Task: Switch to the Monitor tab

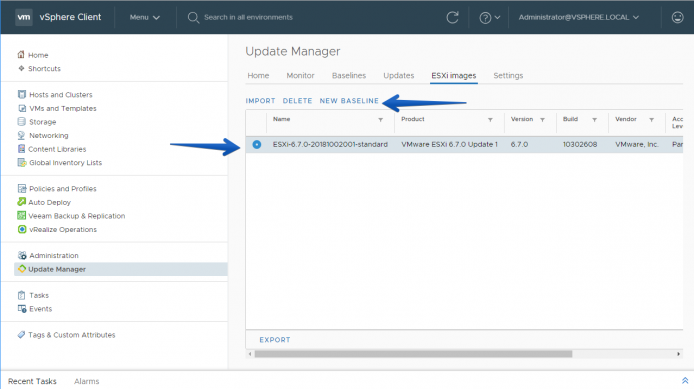Action: (x=300, y=76)
